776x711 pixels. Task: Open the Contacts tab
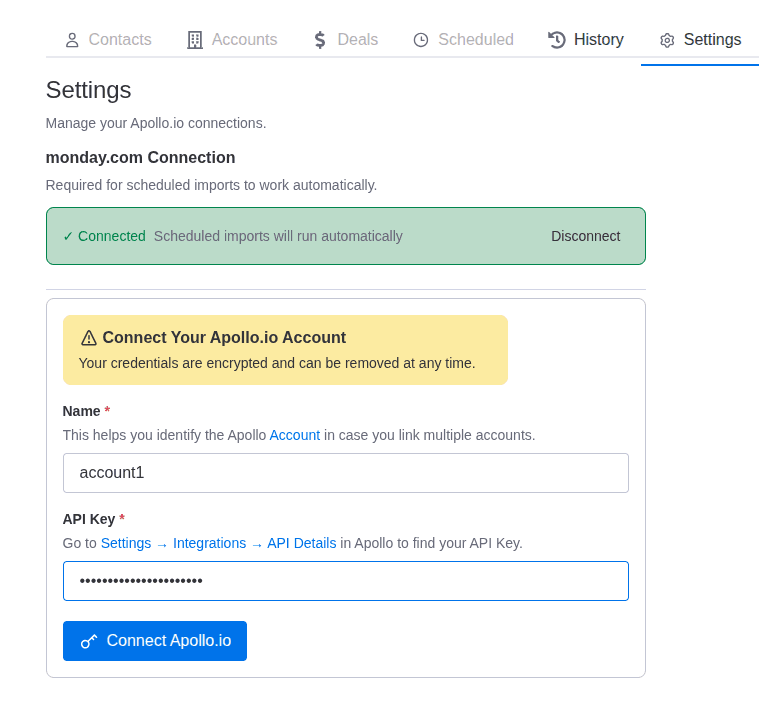point(108,40)
